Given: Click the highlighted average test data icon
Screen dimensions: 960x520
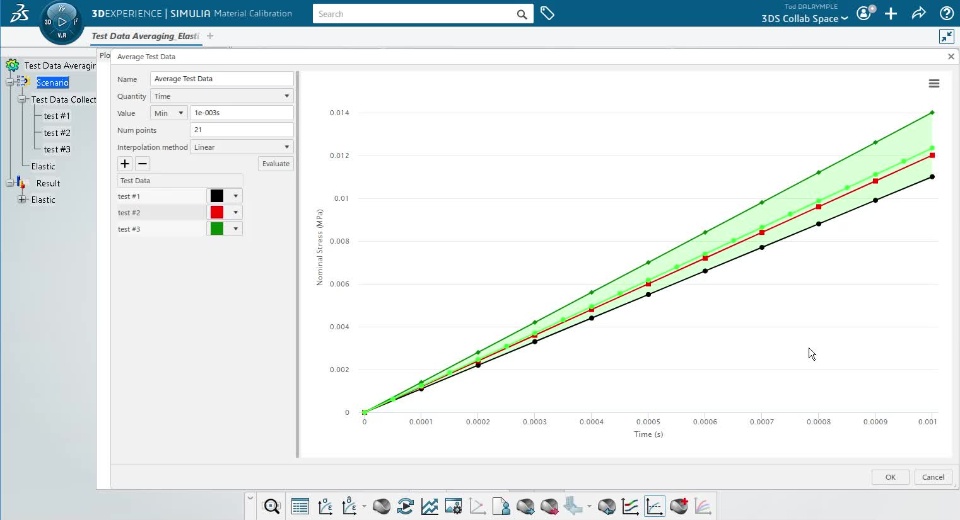Looking at the screenshot, I should click(x=654, y=507).
